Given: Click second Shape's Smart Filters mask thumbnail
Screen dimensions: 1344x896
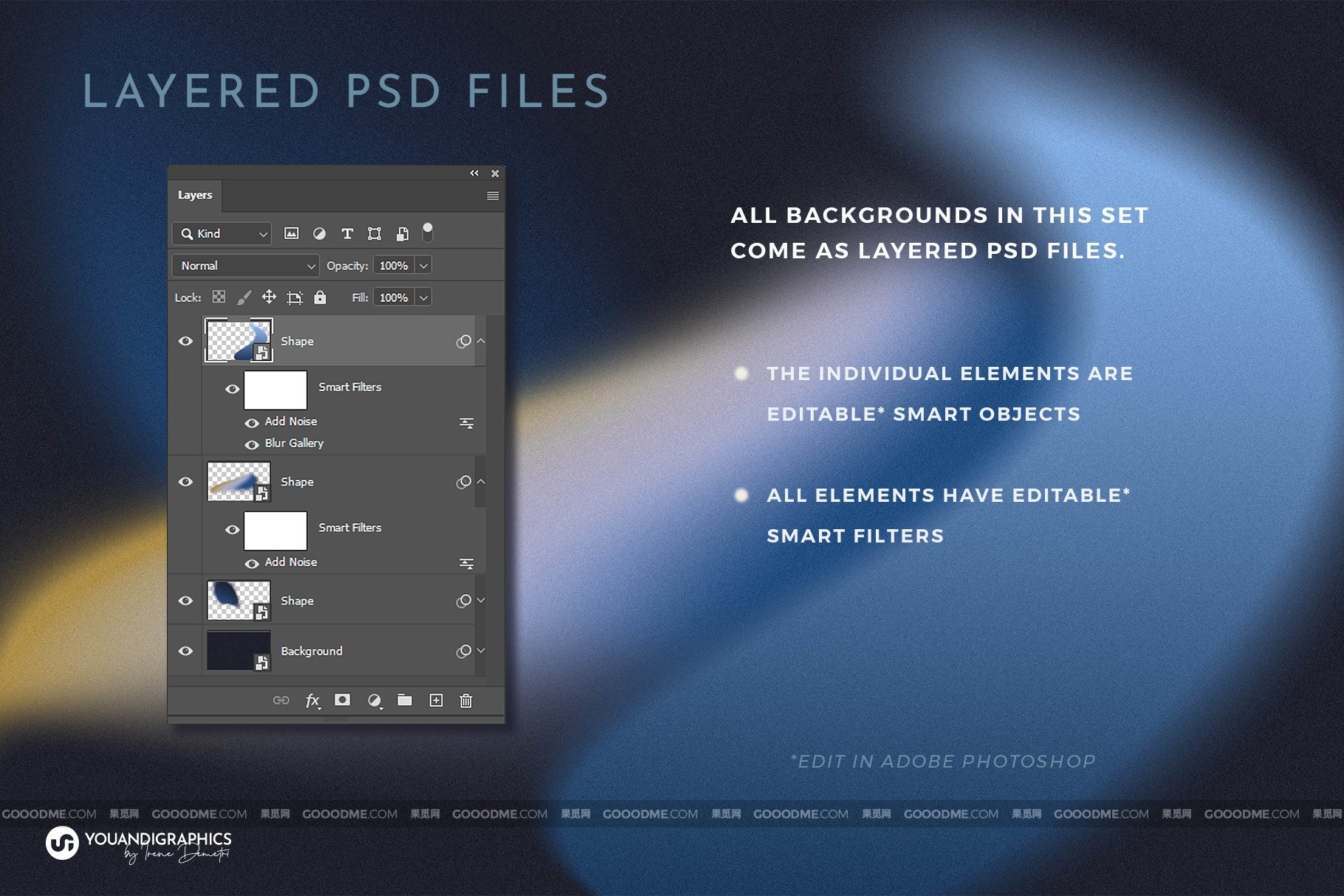Looking at the screenshot, I should (275, 531).
